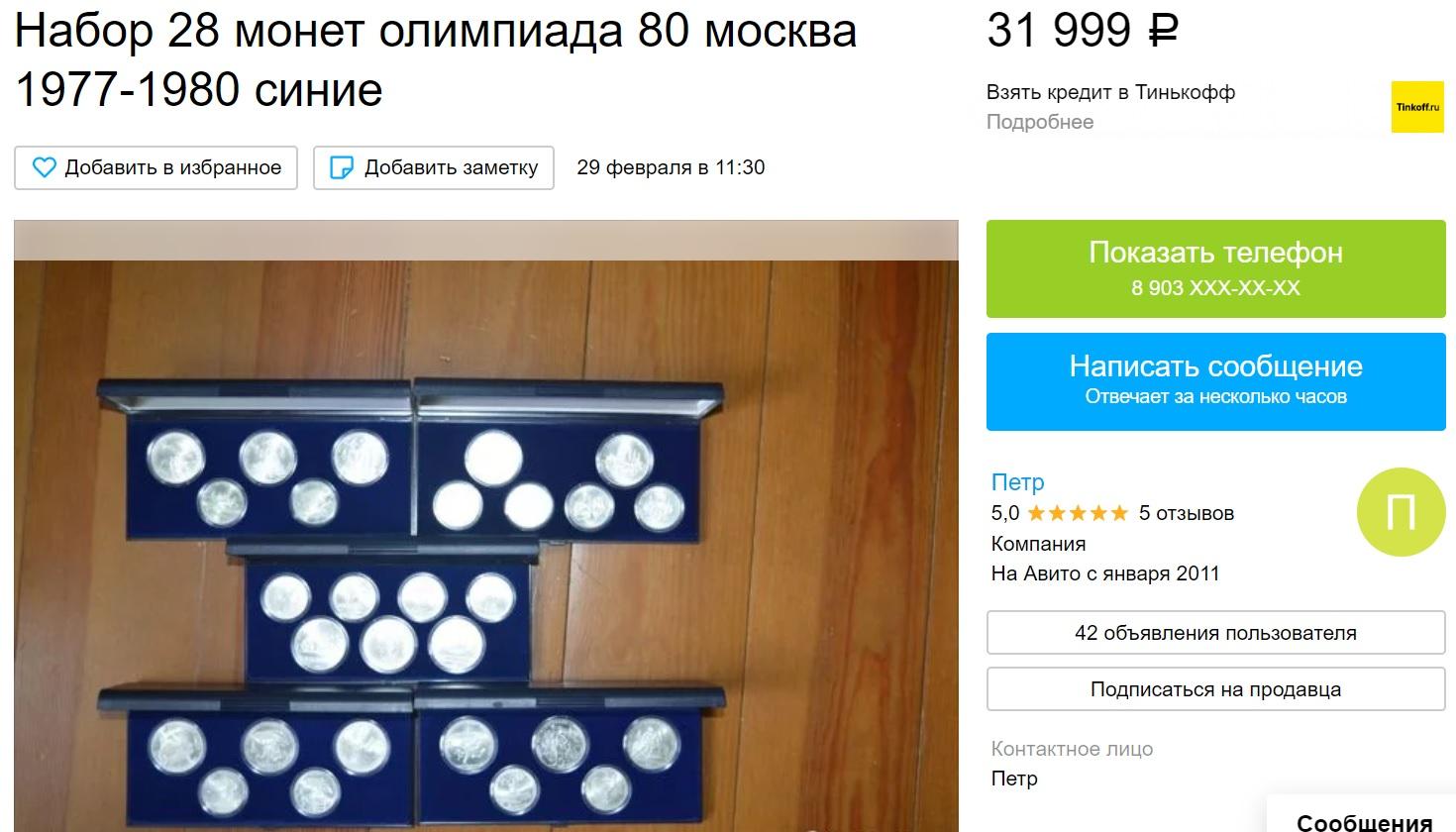Open the 5 отзывов reviews link
The width and height of the screenshot is (1456, 832).
click(1187, 513)
